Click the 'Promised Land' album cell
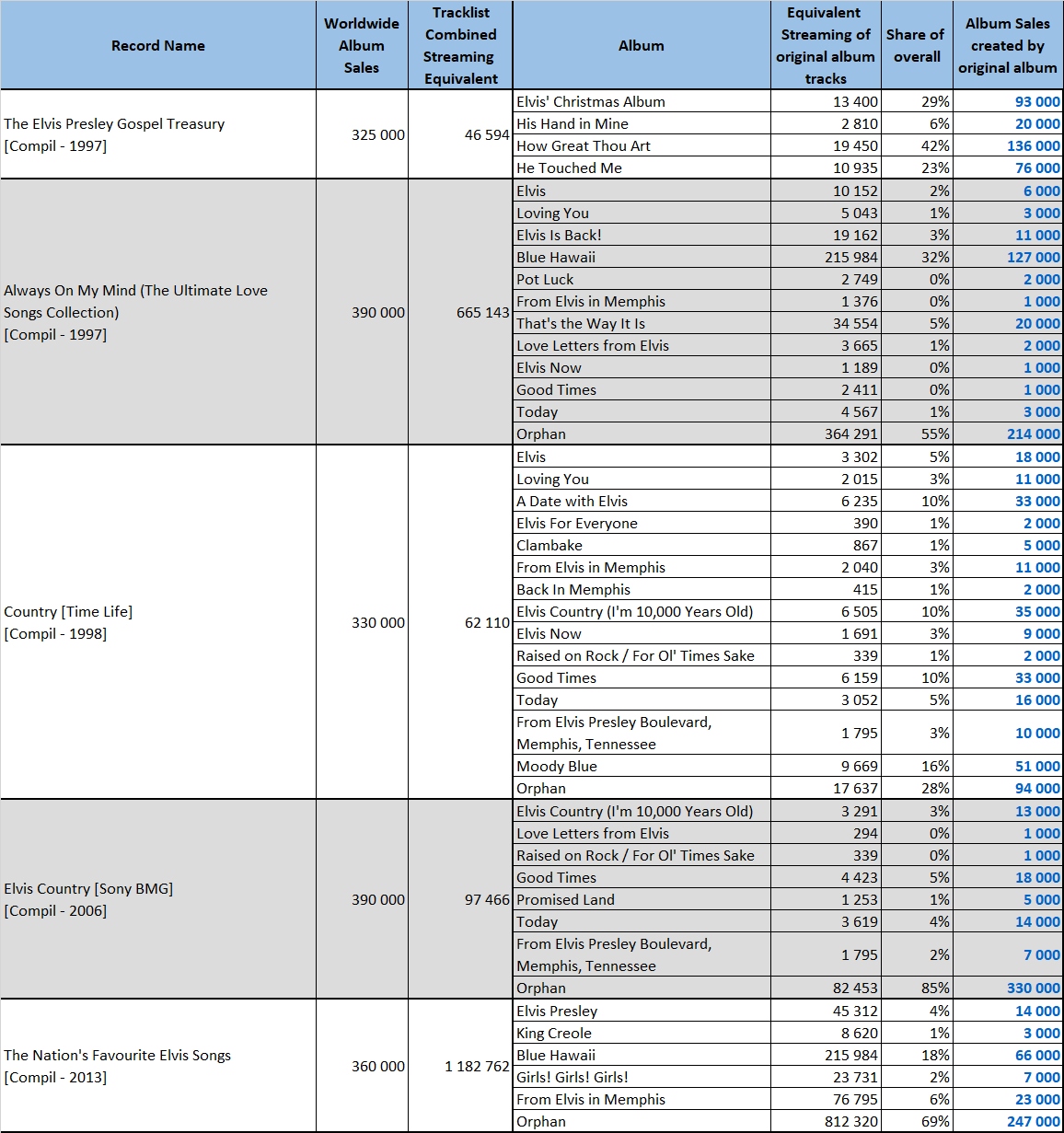 (642, 899)
